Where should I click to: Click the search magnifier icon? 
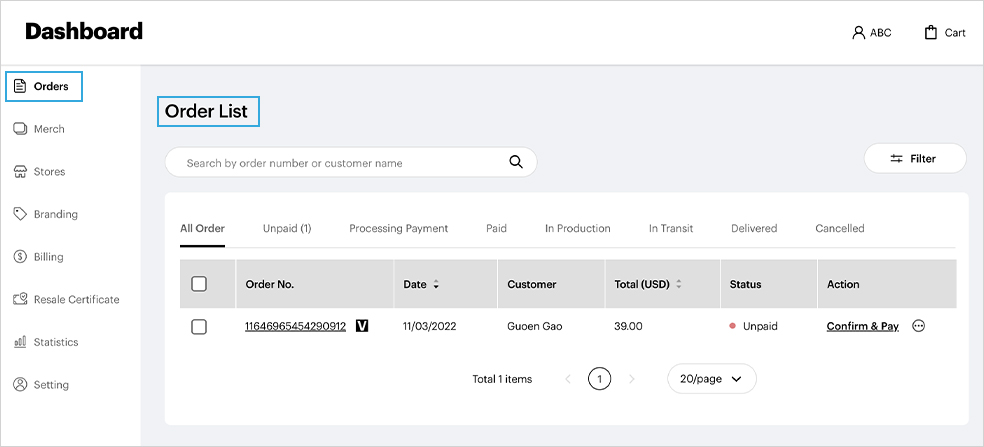(516, 162)
